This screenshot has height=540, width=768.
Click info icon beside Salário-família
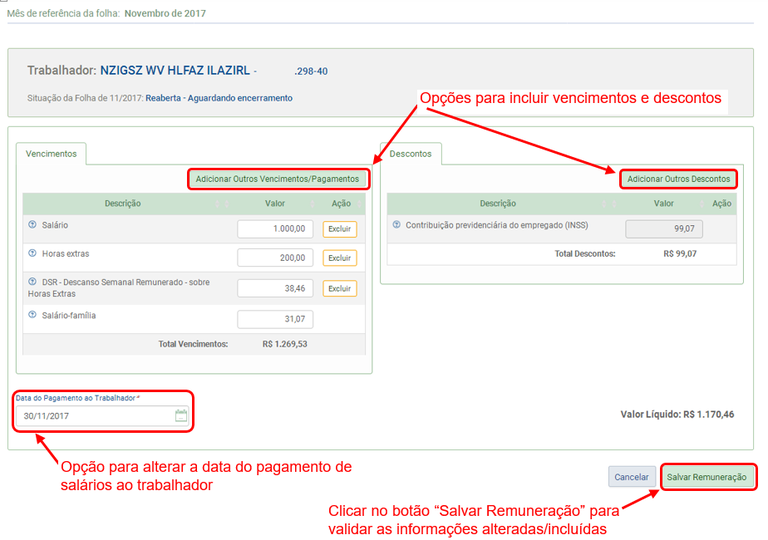[x=32, y=315]
